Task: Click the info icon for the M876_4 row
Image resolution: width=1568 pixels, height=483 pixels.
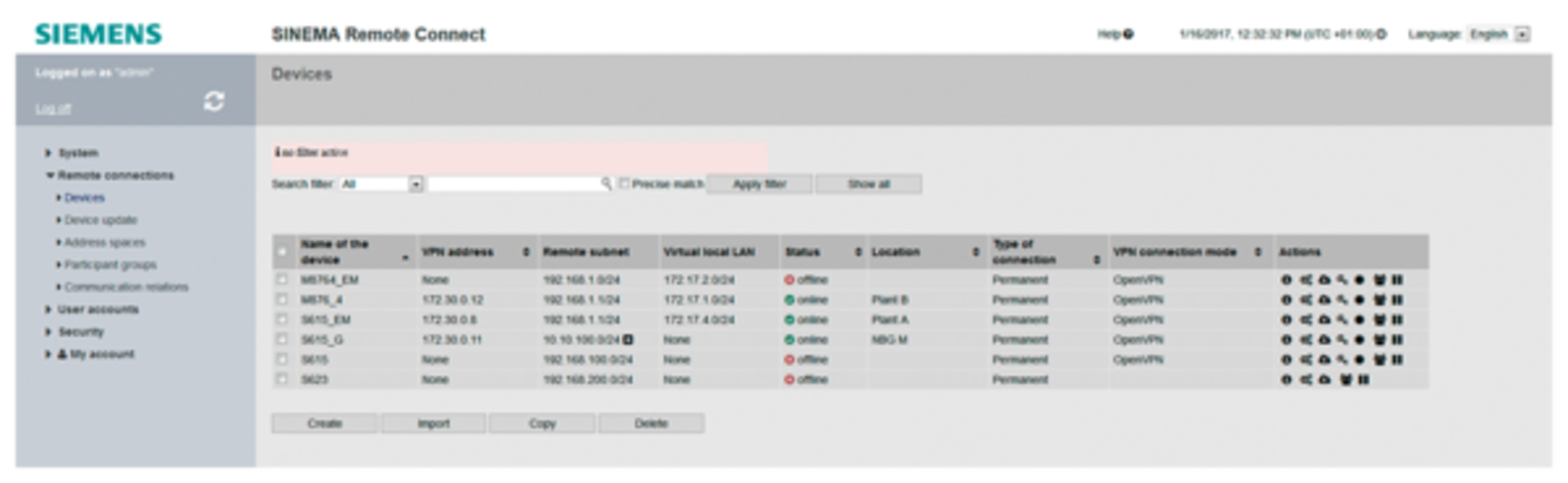Action: coord(1286,300)
